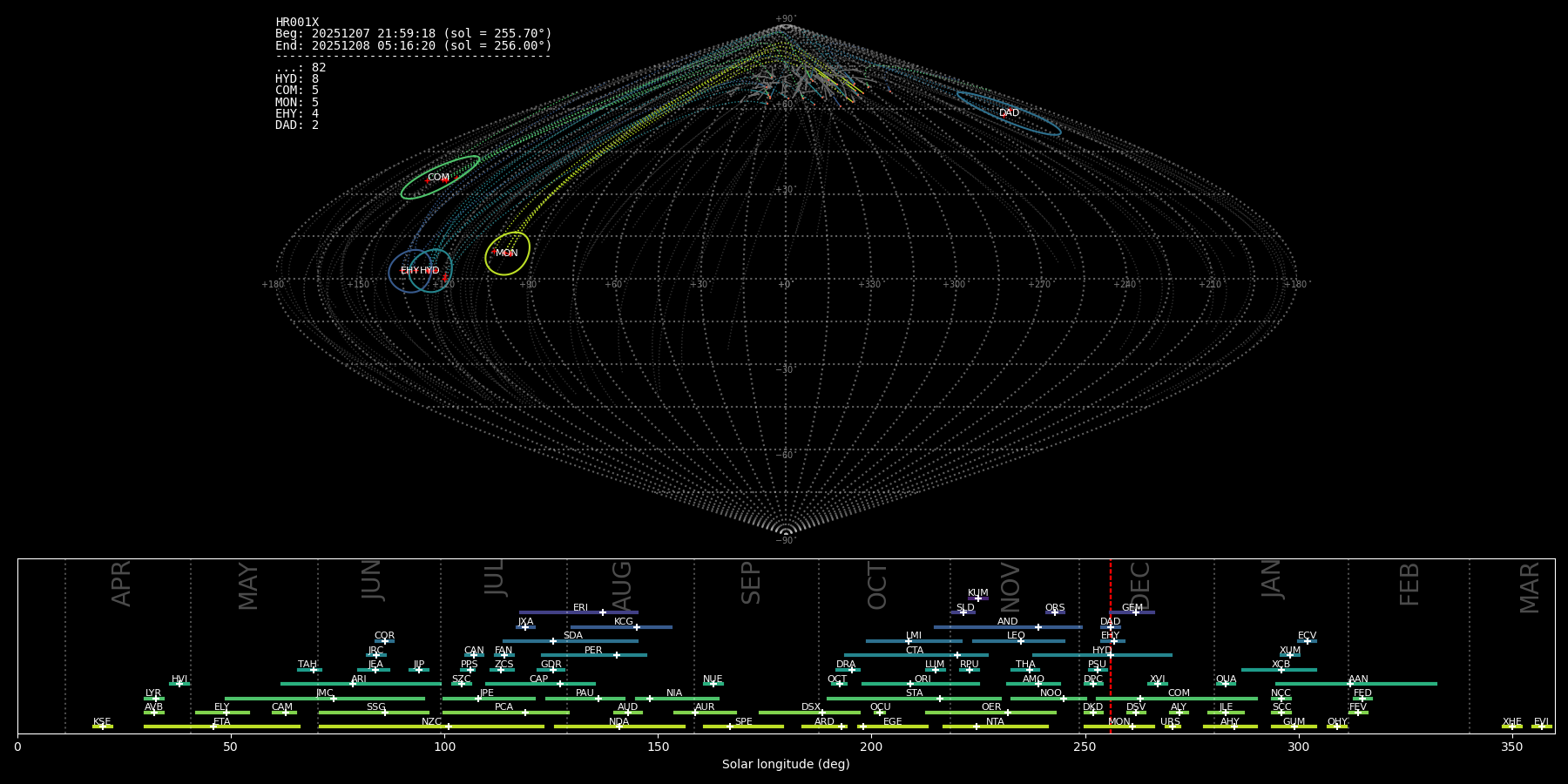
Task: Click the NTA shower label in timeline
Action: tap(995, 722)
